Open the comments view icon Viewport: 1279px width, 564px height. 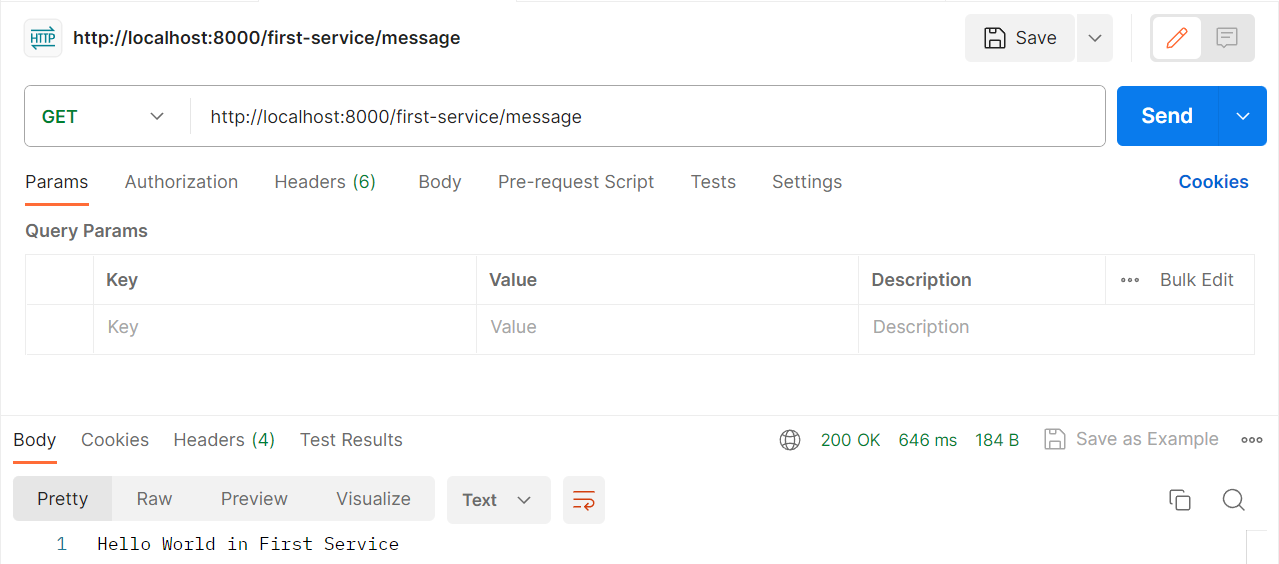coord(1227,38)
